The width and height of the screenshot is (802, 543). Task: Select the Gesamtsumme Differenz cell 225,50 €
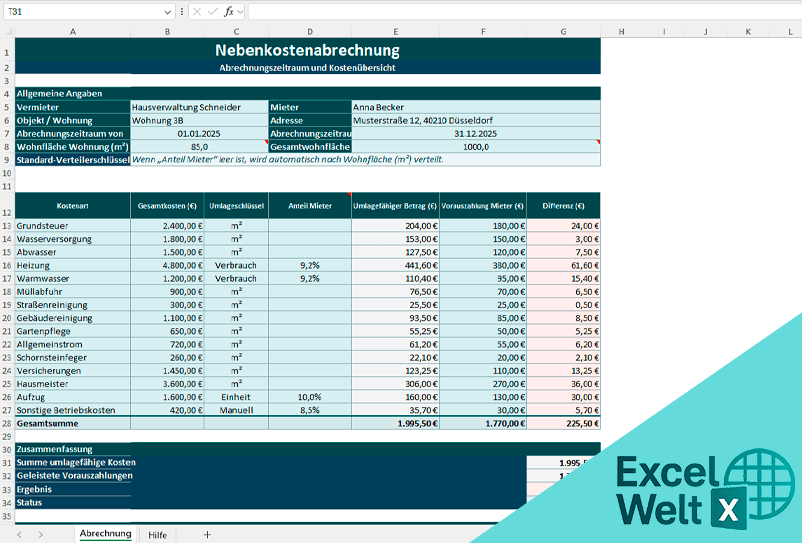pyautogui.click(x=563, y=423)
